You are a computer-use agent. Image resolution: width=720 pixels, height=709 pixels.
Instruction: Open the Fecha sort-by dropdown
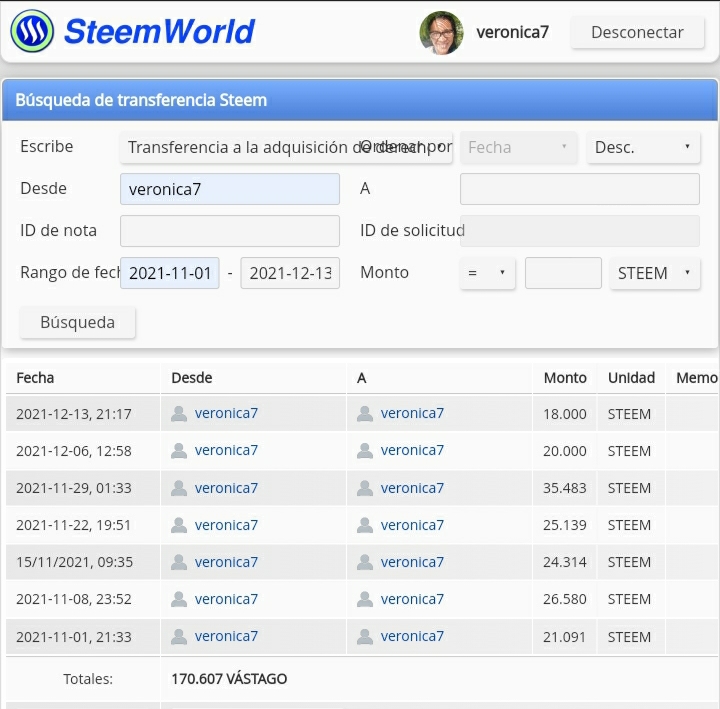[518, 147]
